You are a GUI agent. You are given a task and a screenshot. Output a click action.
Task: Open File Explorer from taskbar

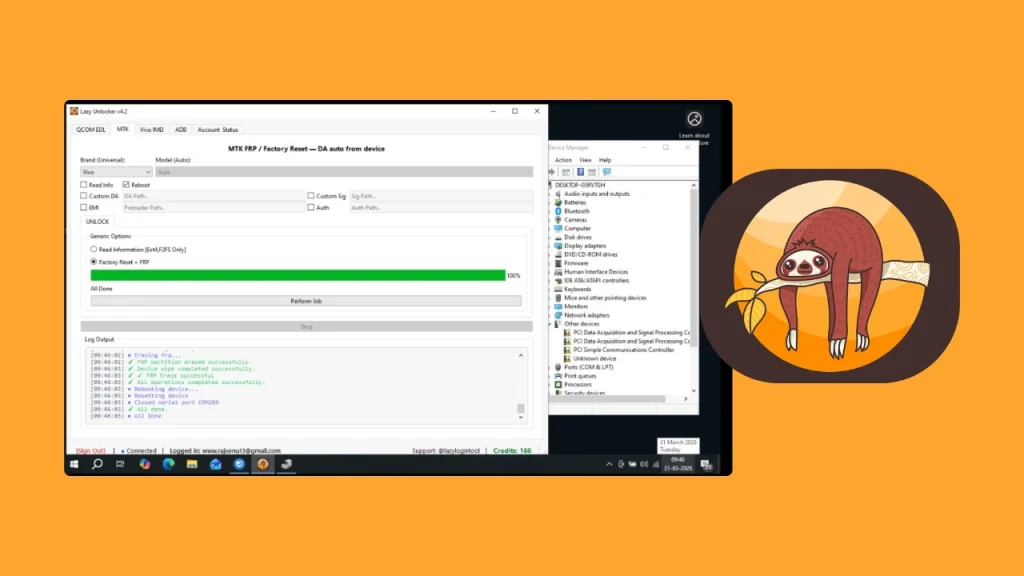pyautogui.click(x=192, y=464)
